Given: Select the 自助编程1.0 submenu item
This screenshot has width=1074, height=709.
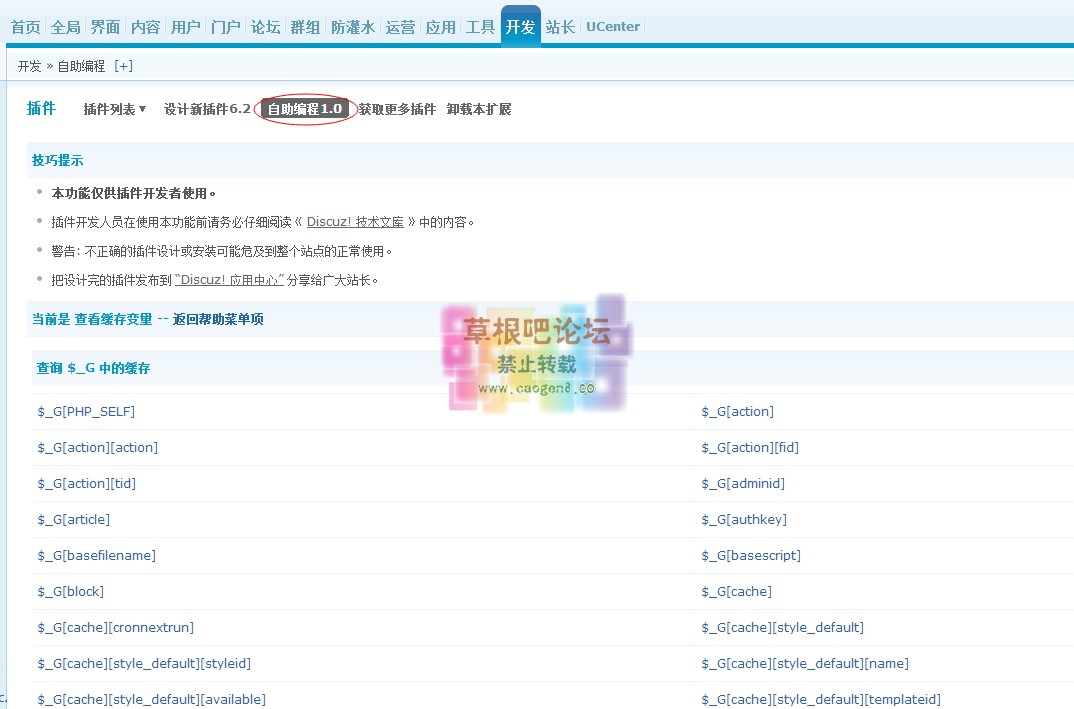Looking at the screenshot, I should 305,109.
